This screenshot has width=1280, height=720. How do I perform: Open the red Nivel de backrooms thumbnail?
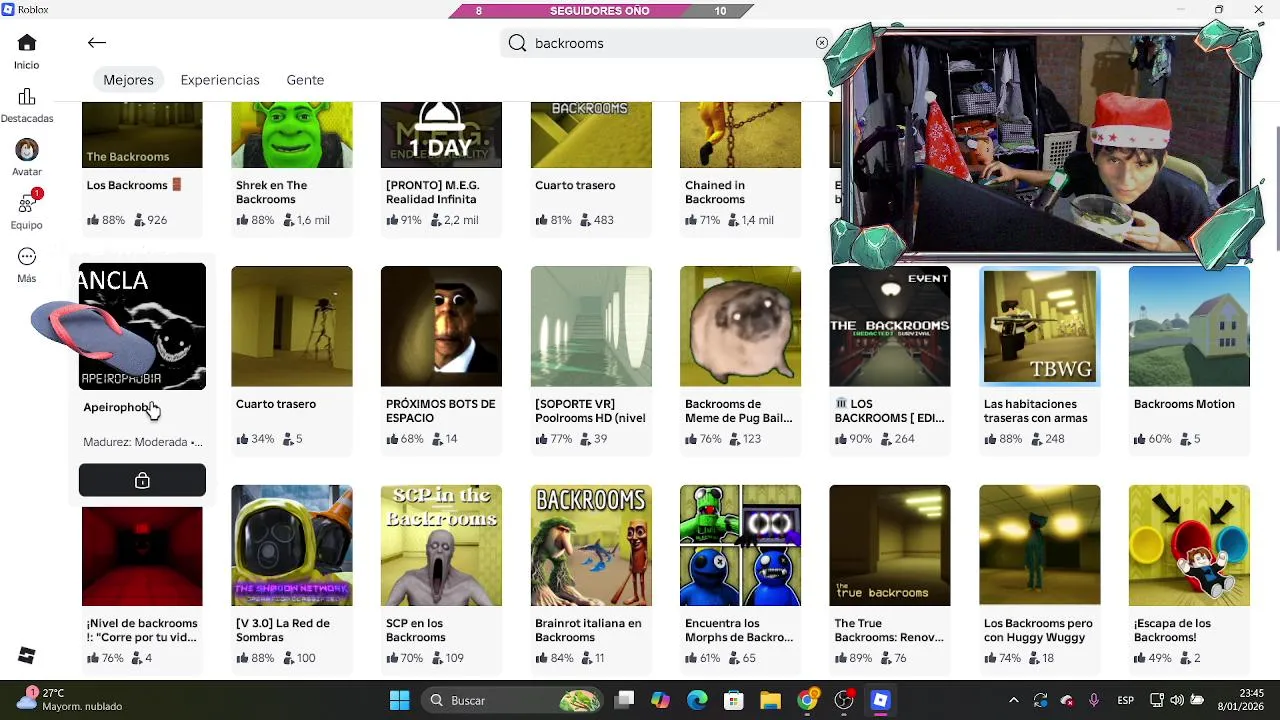pos(142,556)
